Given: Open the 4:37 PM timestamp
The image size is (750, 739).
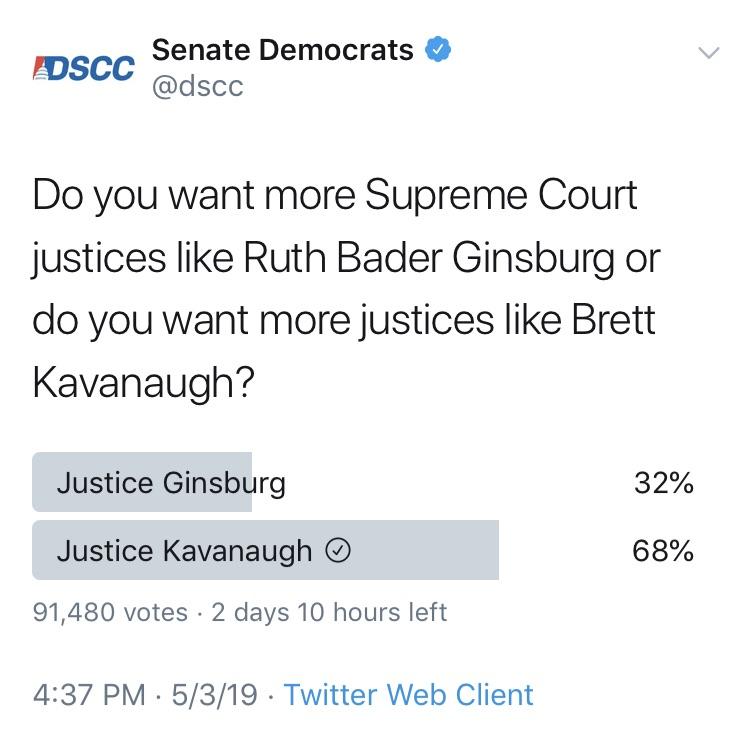Looking at the screenshot, I should 89,695.
